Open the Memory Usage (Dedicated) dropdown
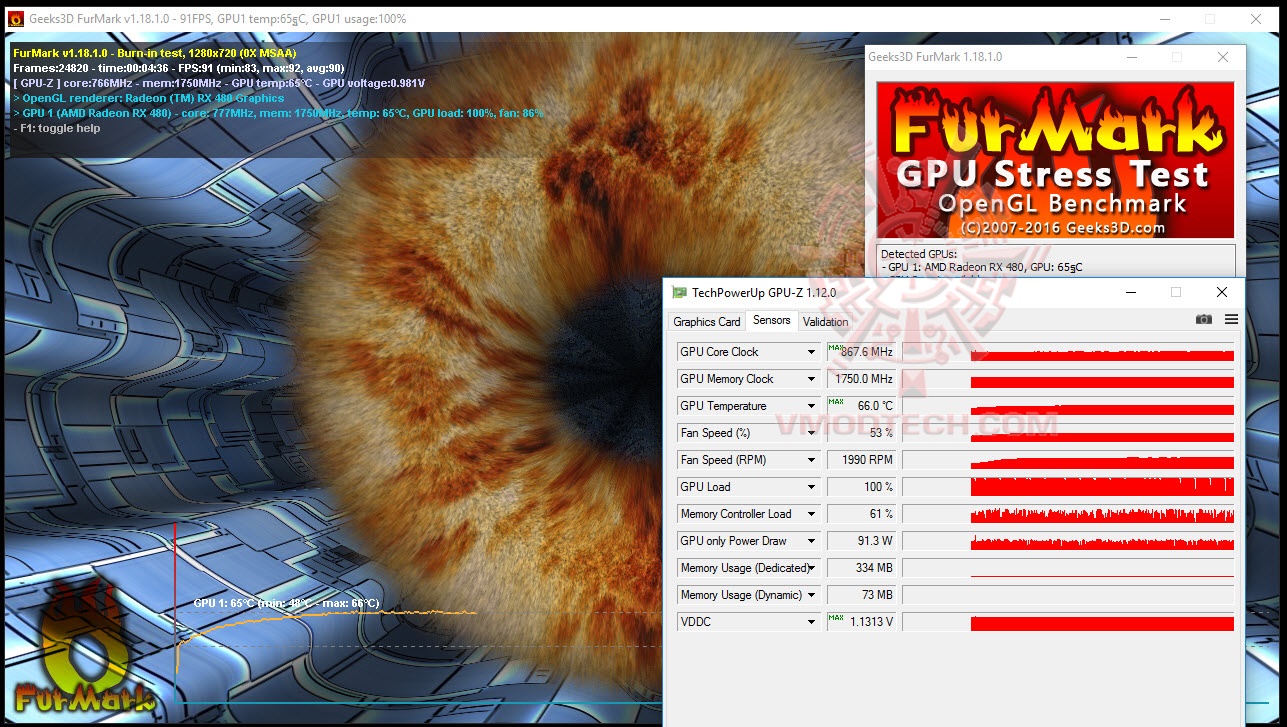 (812, 567)
